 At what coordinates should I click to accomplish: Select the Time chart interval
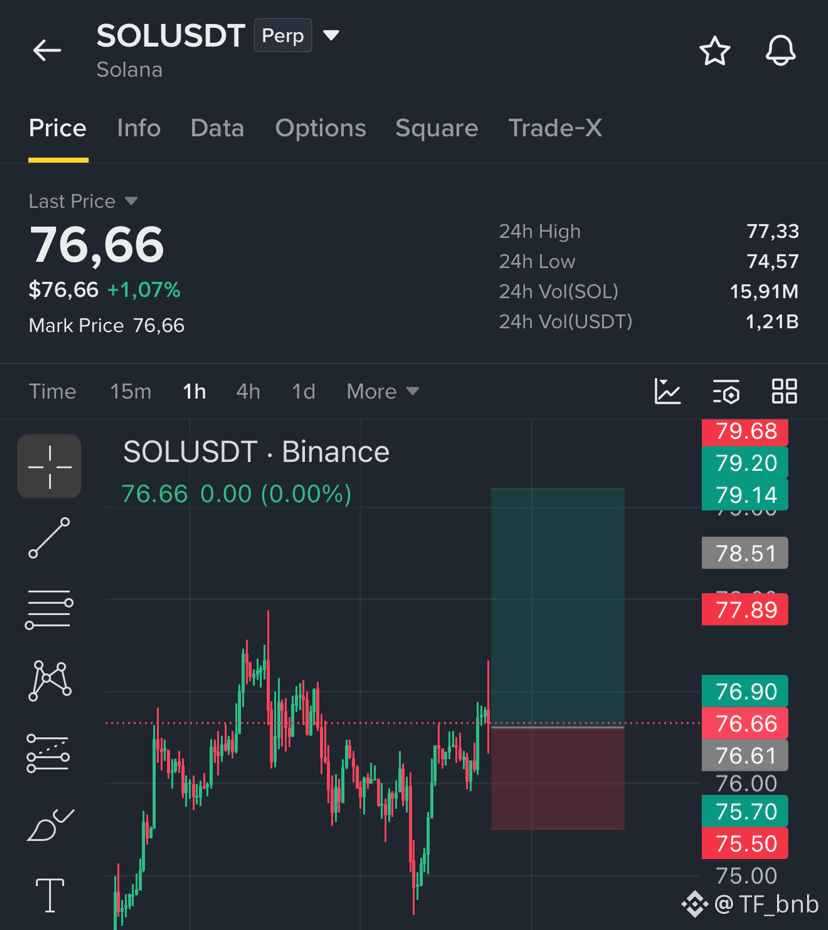52,391
